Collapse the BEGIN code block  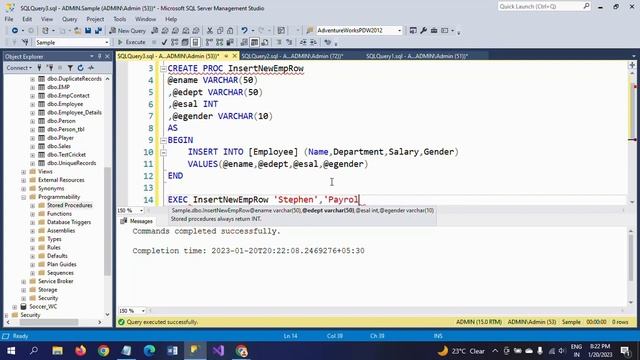pyautogui.click(x=163, y=140)
